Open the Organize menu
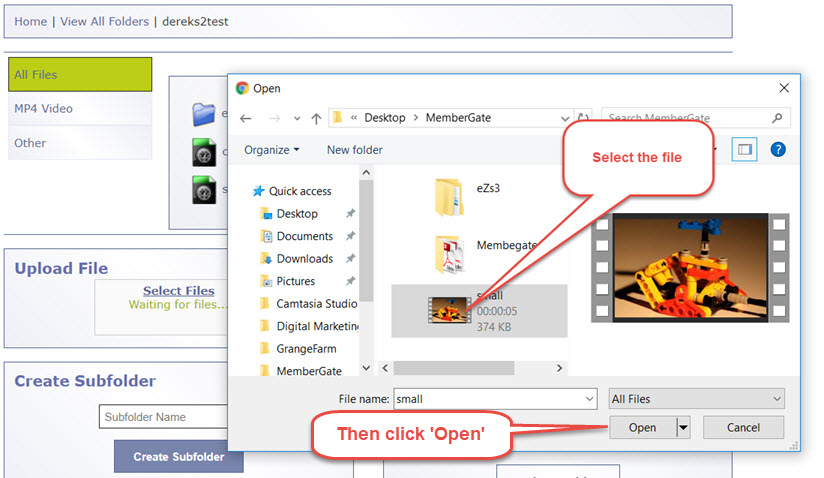Screen dimensions: 824x478 click(x=272, y=150)
